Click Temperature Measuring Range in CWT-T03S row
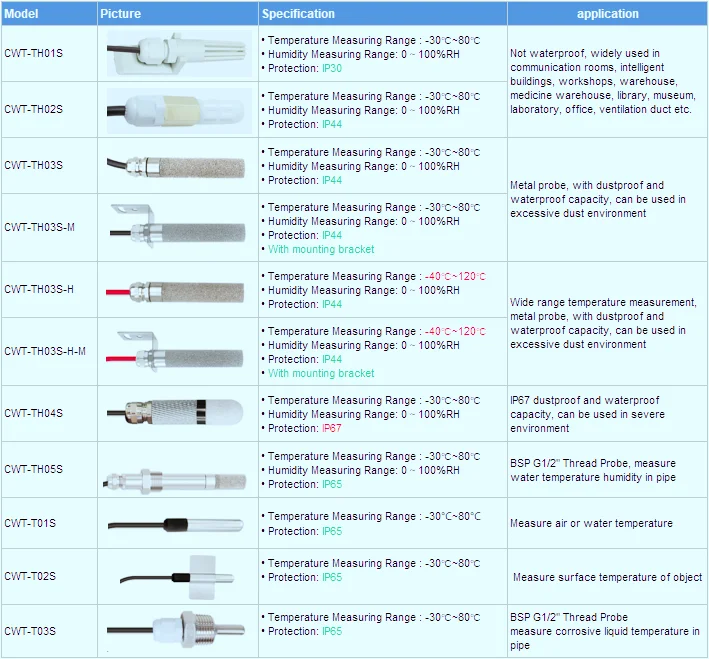 (374, 617)
